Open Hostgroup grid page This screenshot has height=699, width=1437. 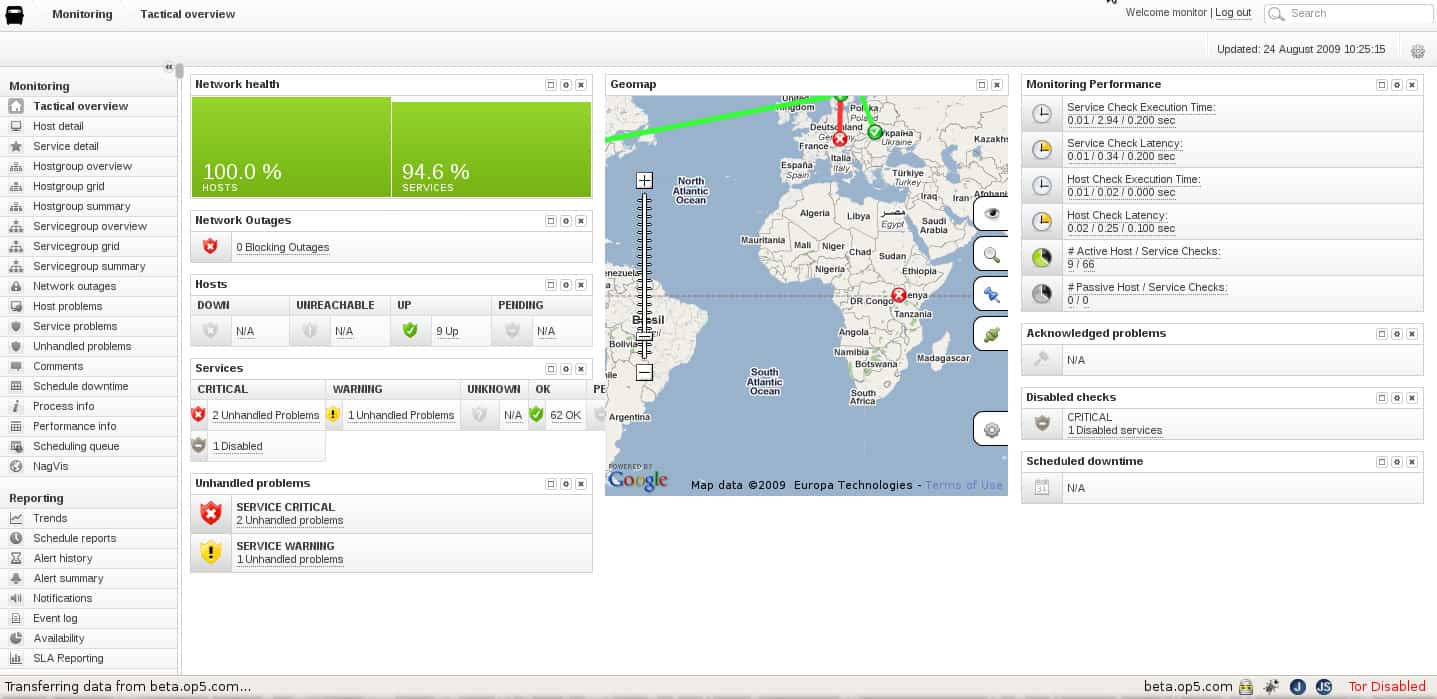[x=68, y=186]
